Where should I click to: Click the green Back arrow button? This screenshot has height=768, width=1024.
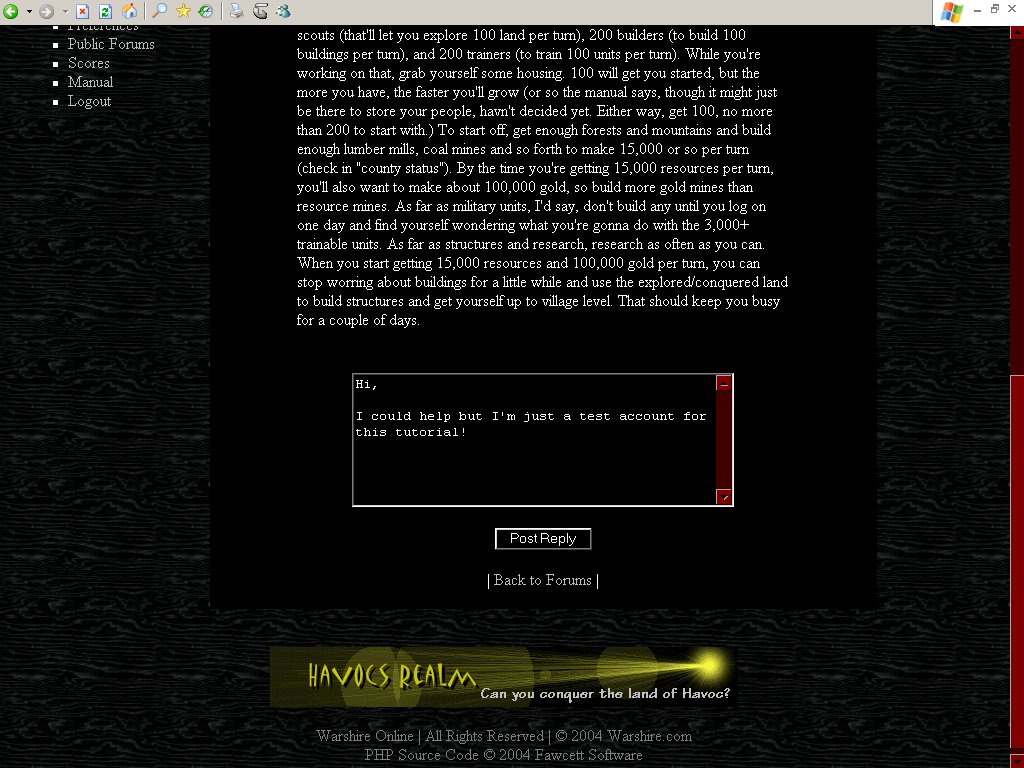[12, 11]
